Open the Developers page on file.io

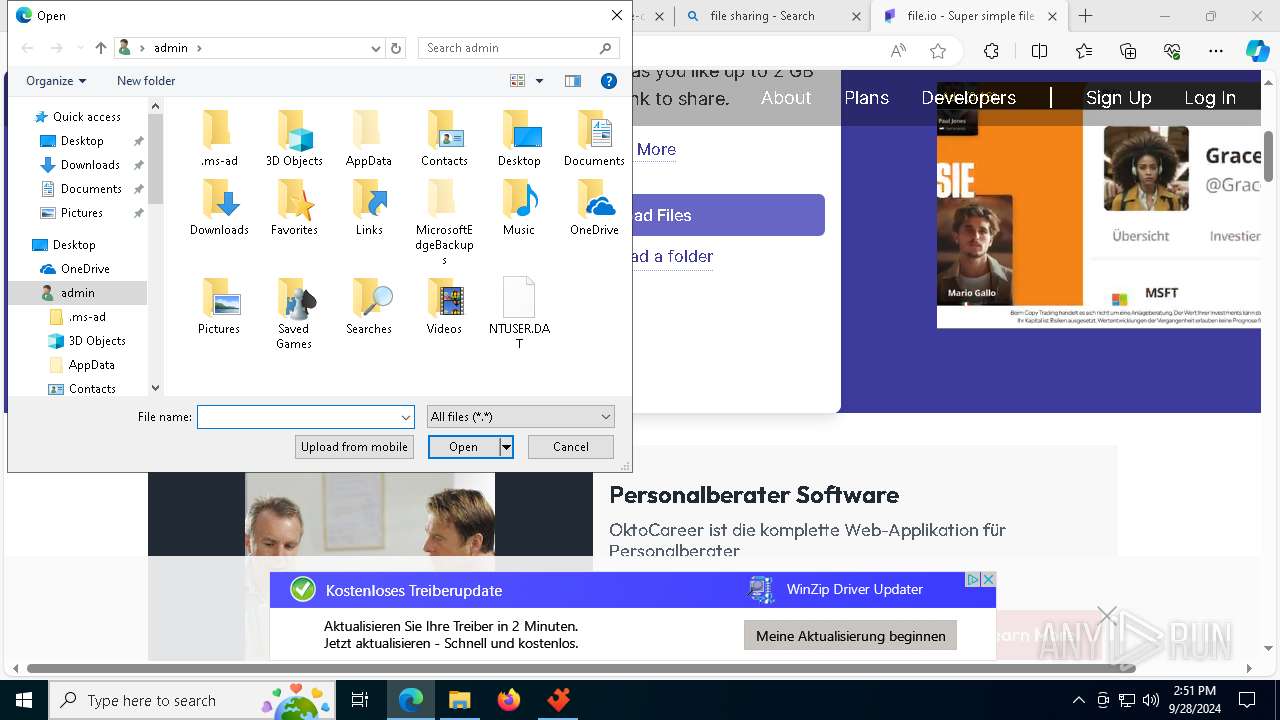point(969,98)
